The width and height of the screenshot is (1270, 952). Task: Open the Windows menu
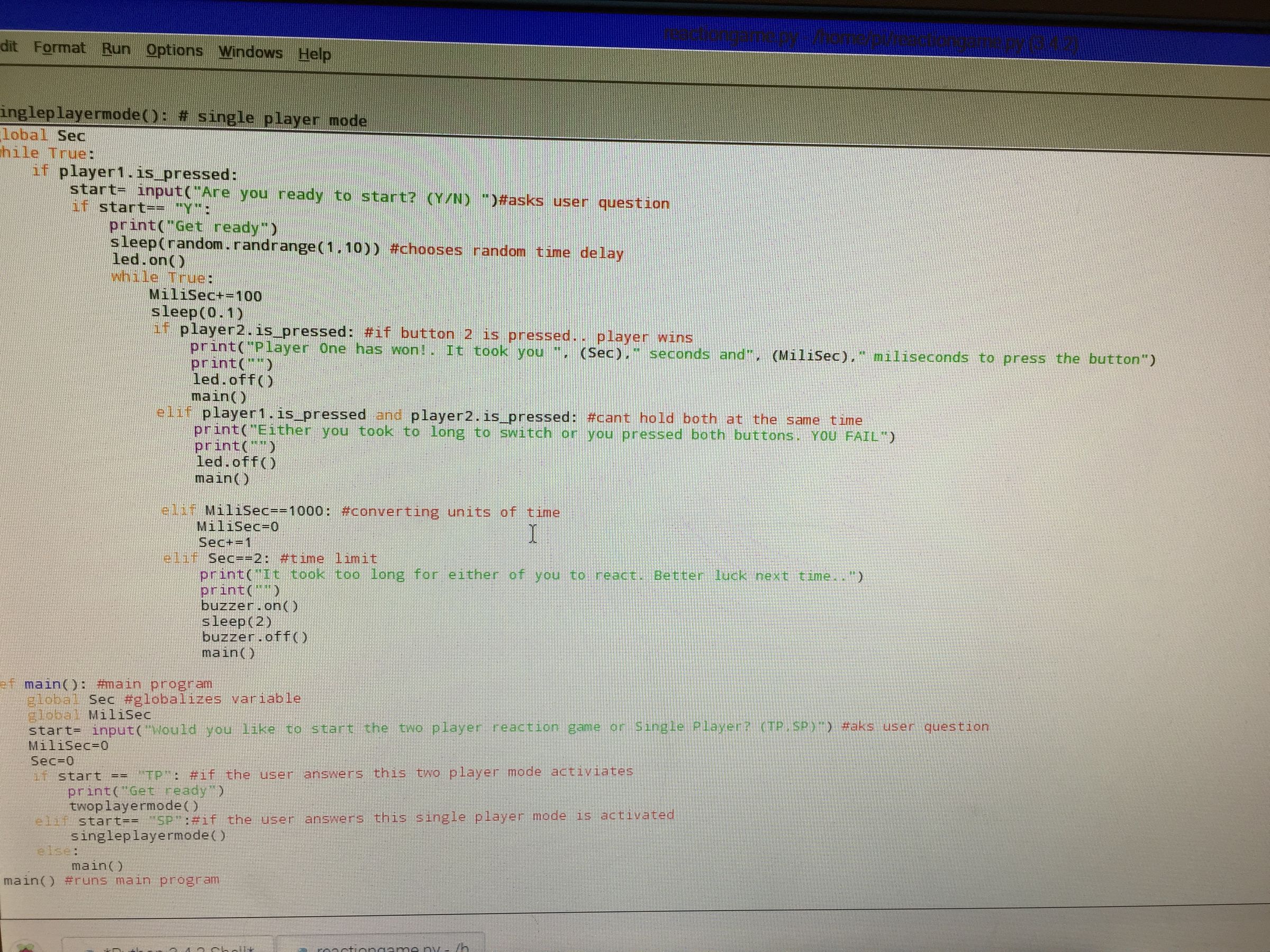(x=251, y=52)
